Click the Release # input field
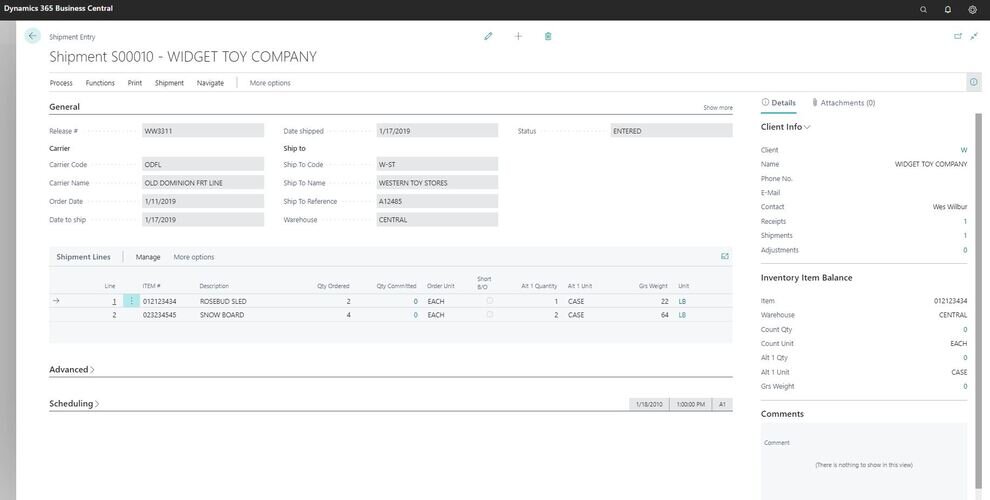 [202, 131]
